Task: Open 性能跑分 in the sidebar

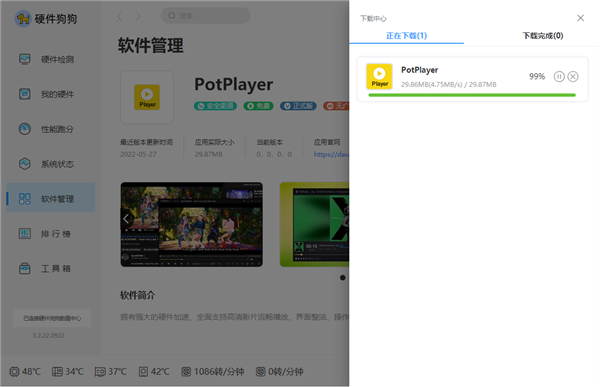Action: (51, 129)
